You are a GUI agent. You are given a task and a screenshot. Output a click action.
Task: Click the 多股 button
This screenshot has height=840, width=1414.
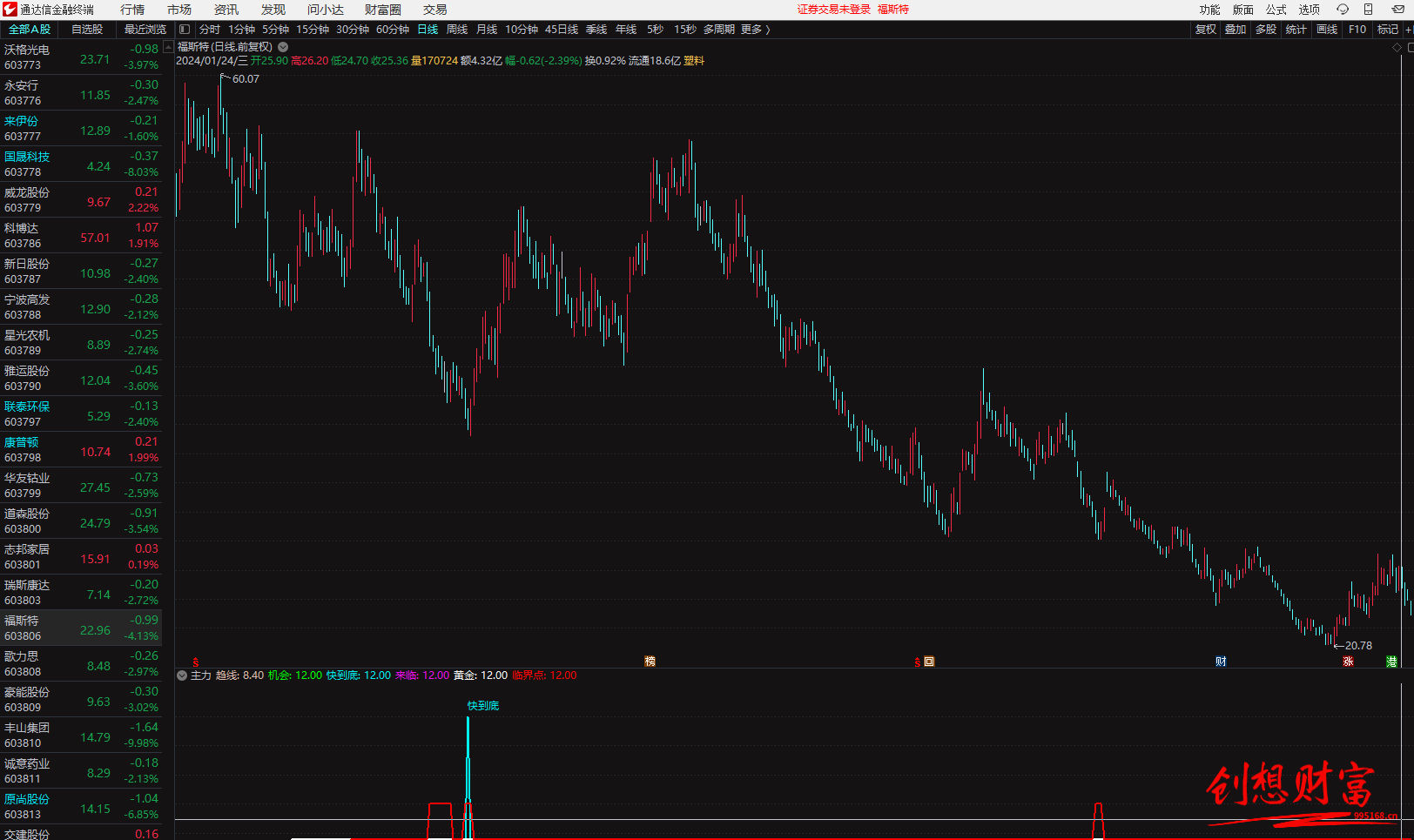coord(1266,30)
